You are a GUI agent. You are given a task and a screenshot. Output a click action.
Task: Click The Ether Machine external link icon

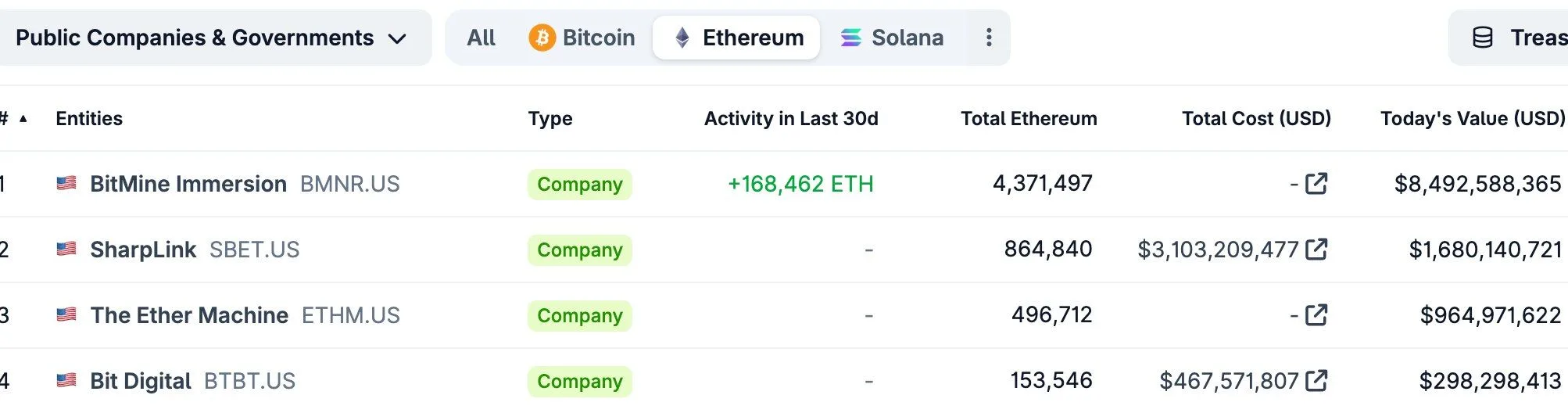coord(1316,315)
